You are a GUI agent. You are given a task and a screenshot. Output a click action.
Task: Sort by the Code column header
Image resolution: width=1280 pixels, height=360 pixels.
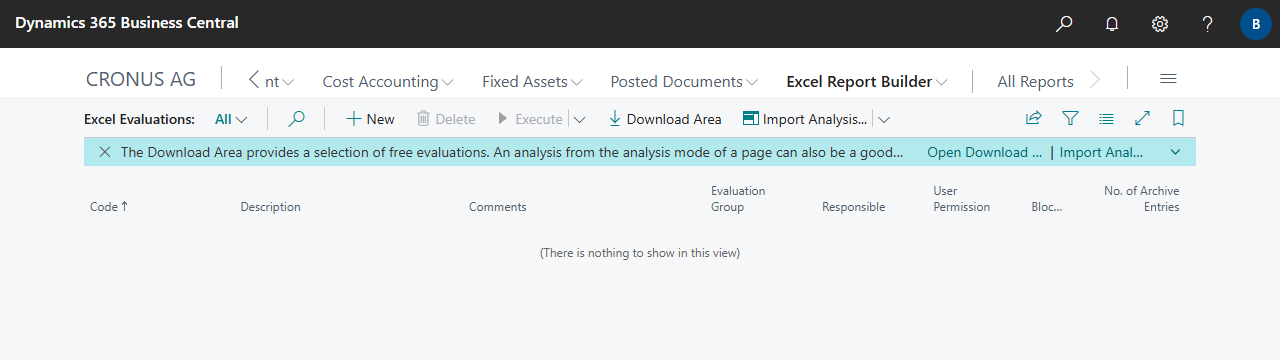coord(109,207)
